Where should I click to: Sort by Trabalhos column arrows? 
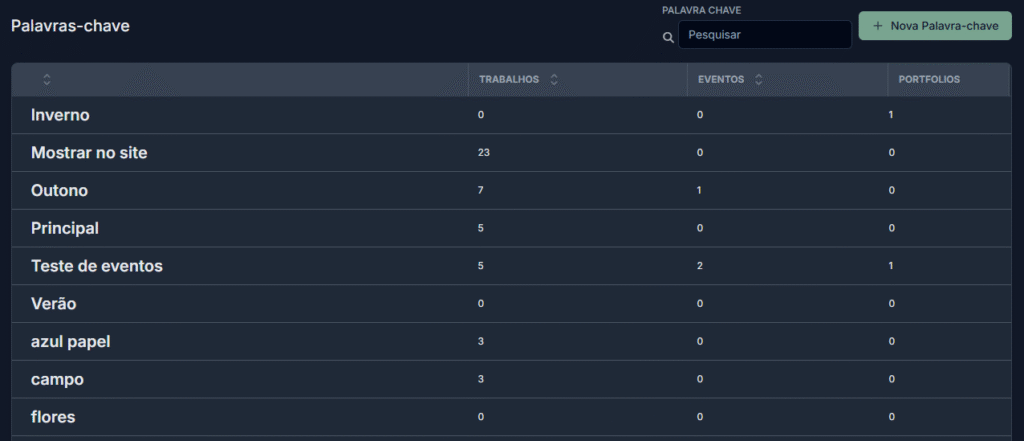(x=554, y=80)
